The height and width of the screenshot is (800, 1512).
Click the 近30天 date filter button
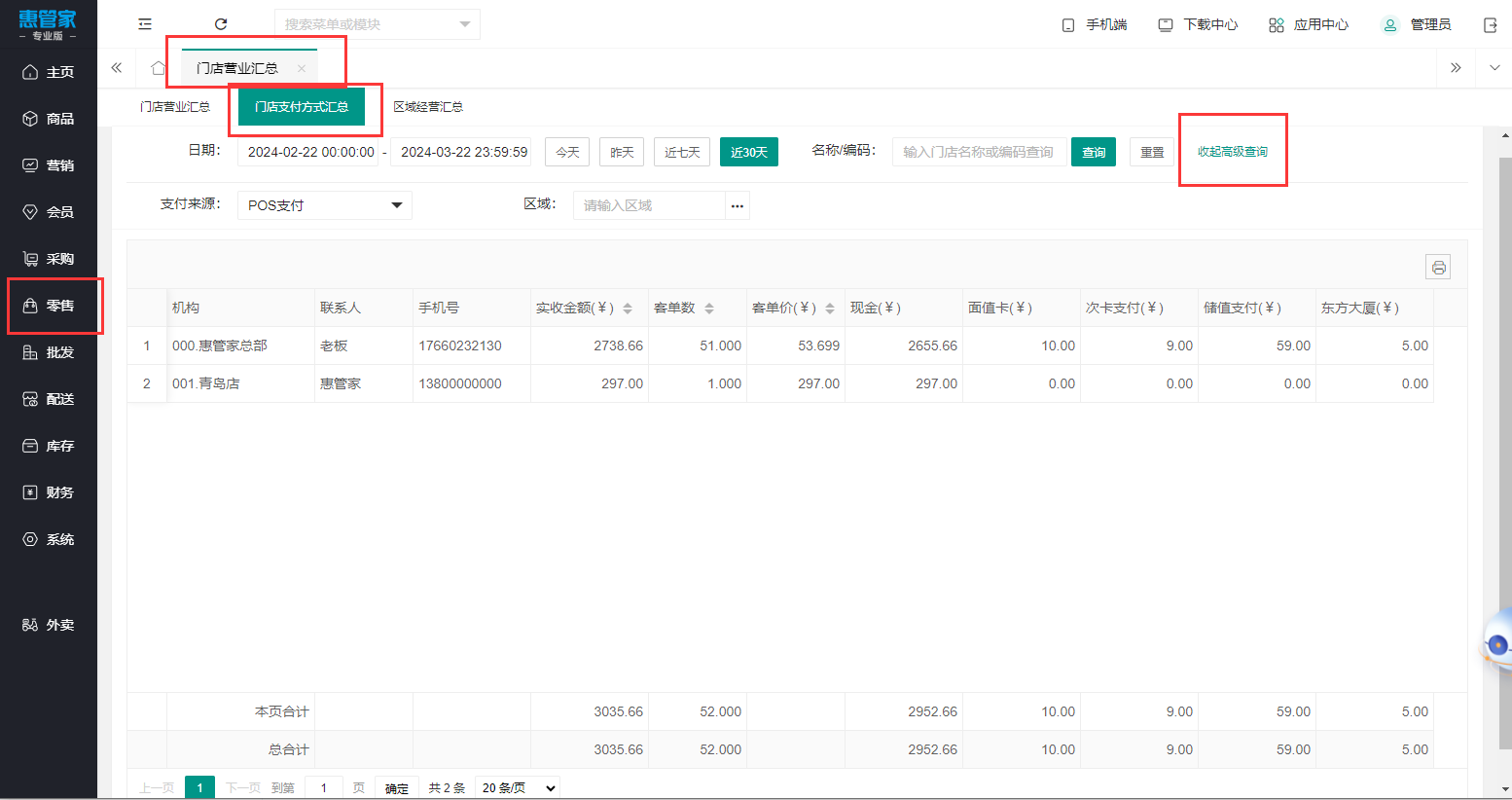pos(749,152)
